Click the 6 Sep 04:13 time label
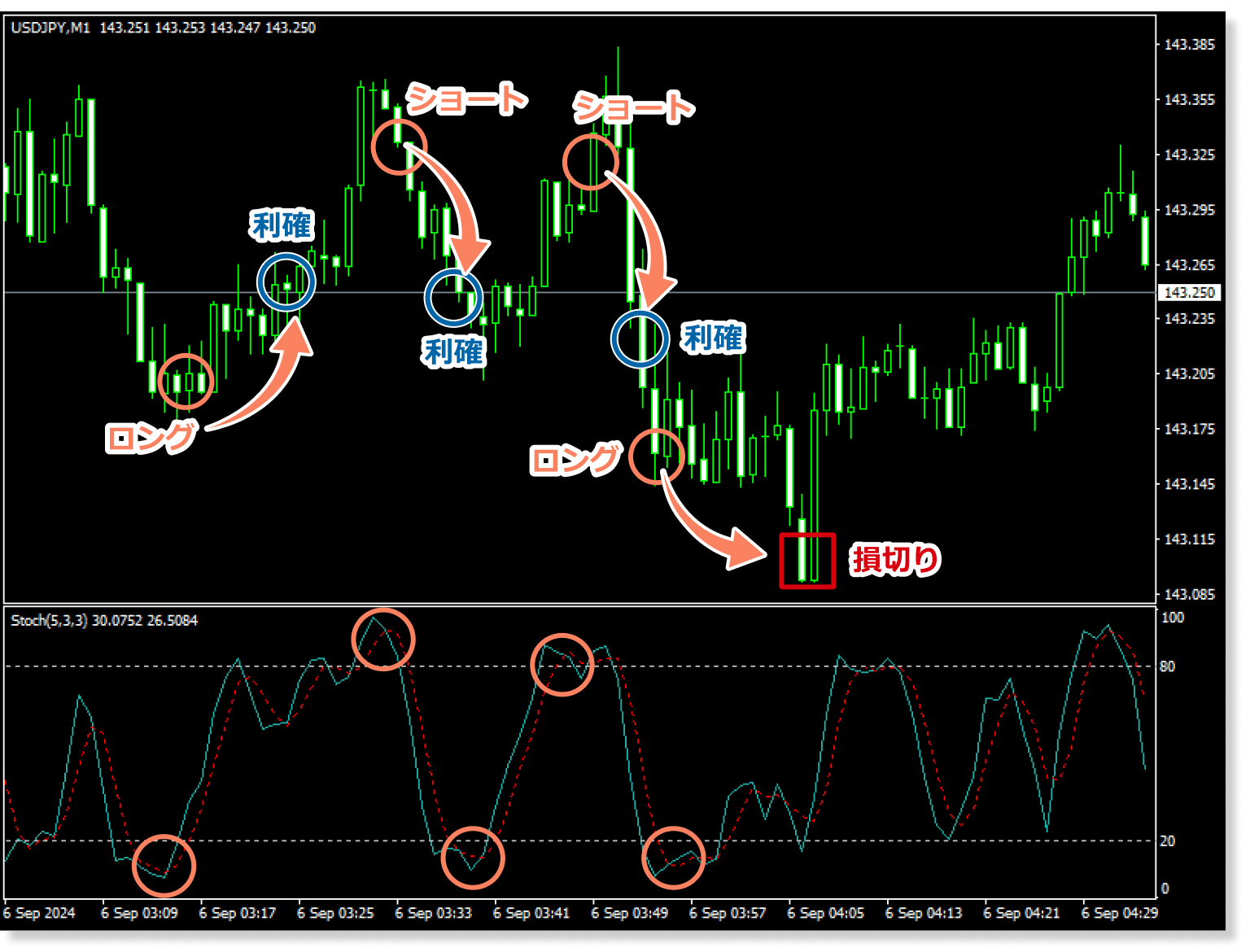This screenshot has height=952, width=1250. tap(924, 914)
